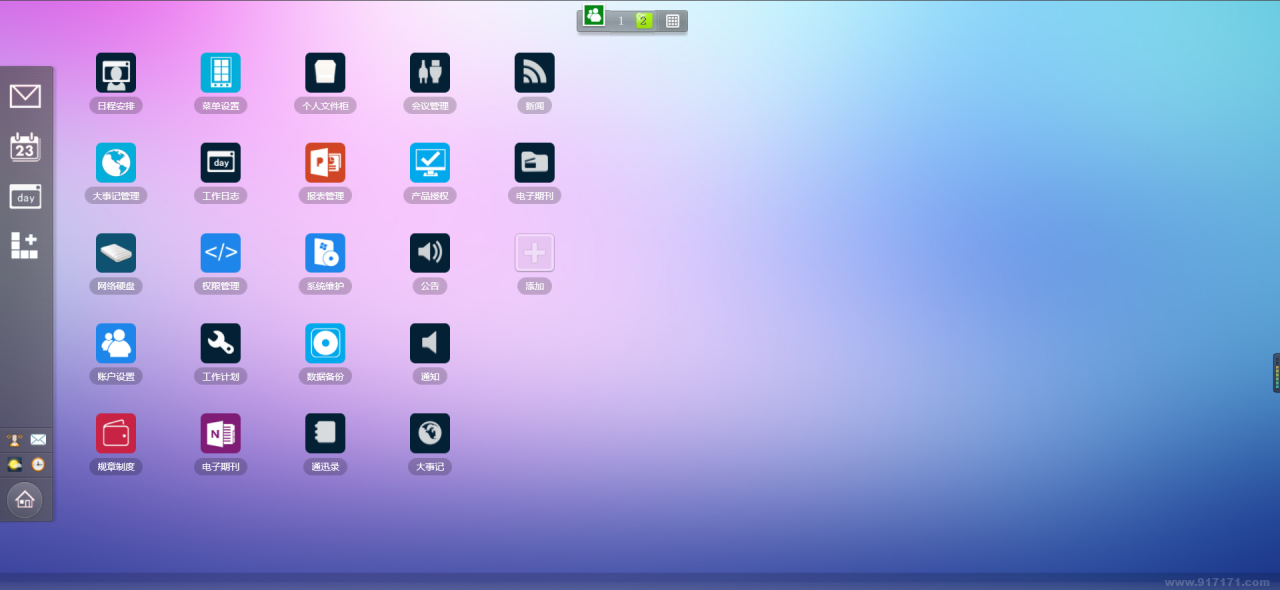Open the 通讯录 address book
The height and width of the screenshot is (590, 1280).
325,433
